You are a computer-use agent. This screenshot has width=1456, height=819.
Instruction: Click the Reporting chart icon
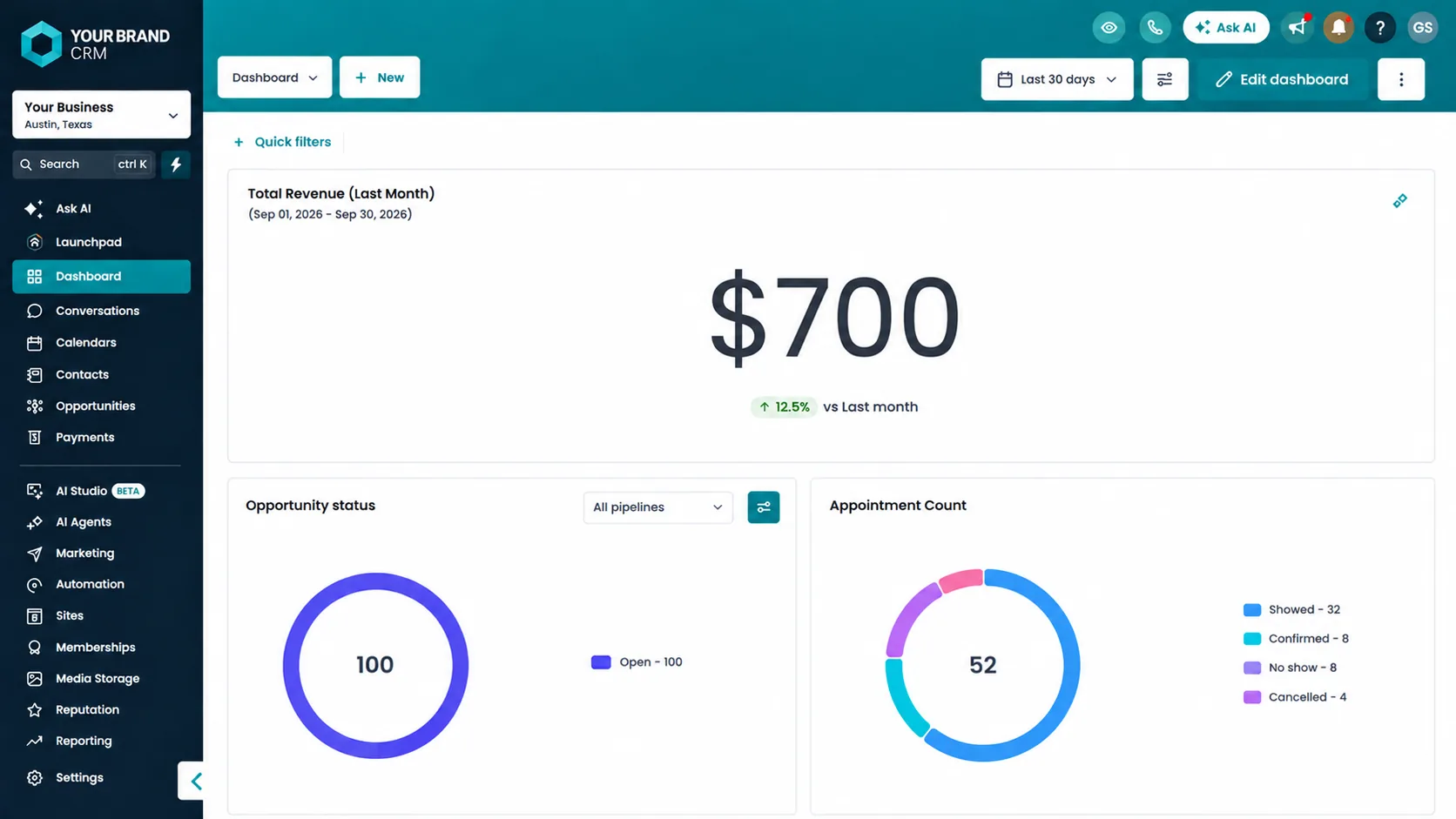coord(35,742)
